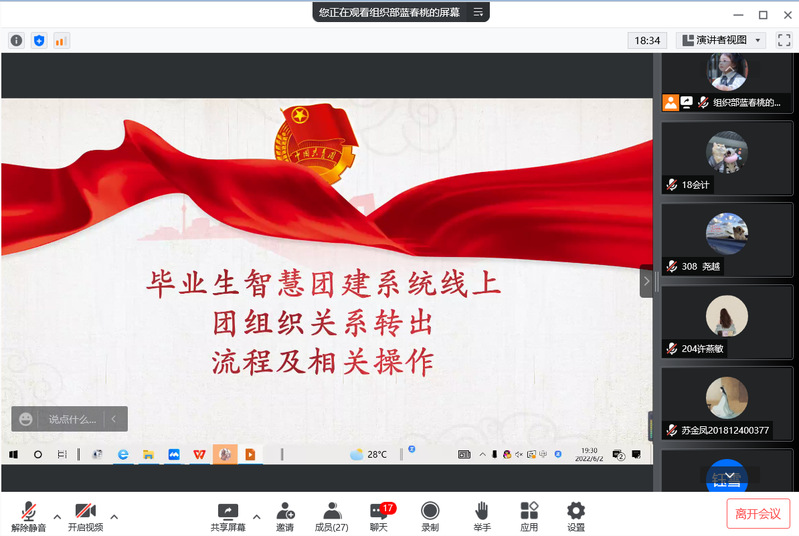This screenshot has height=536, width=799.
Task: Click the shared screen Task View icon
Action: point(62,454)
